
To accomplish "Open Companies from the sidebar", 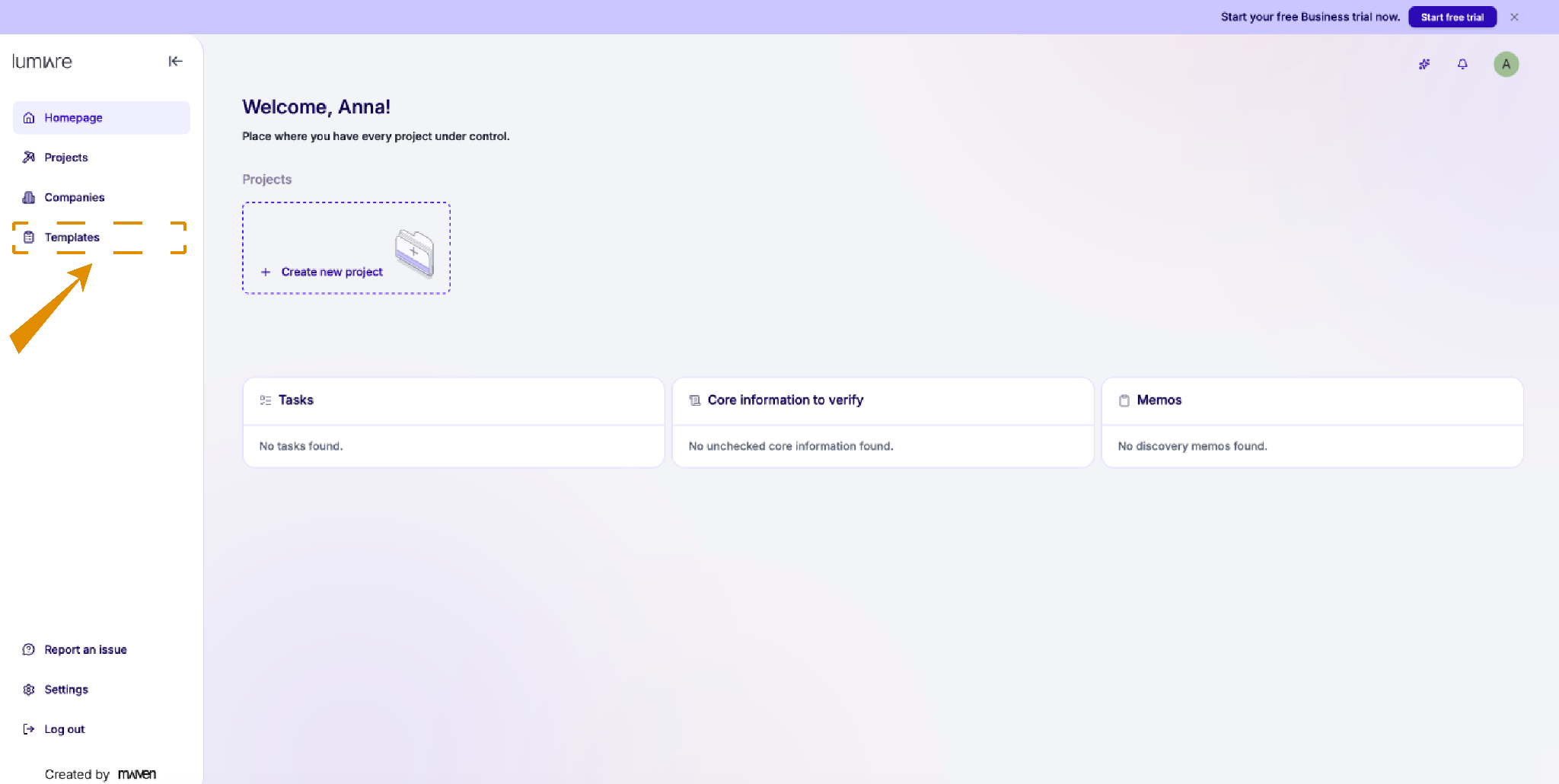I will click(x=101, y=197).
